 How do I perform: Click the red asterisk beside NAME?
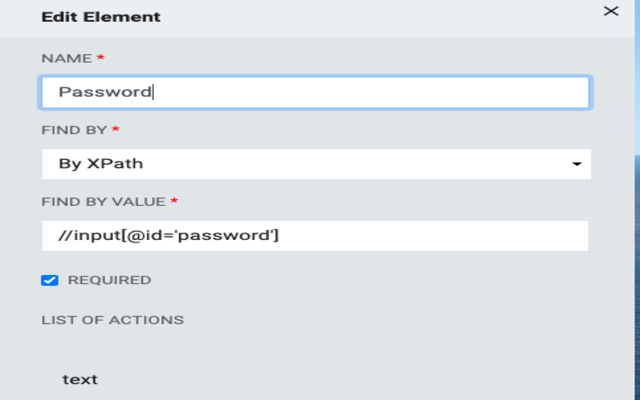pyautogui.click(x=100, y=58)
